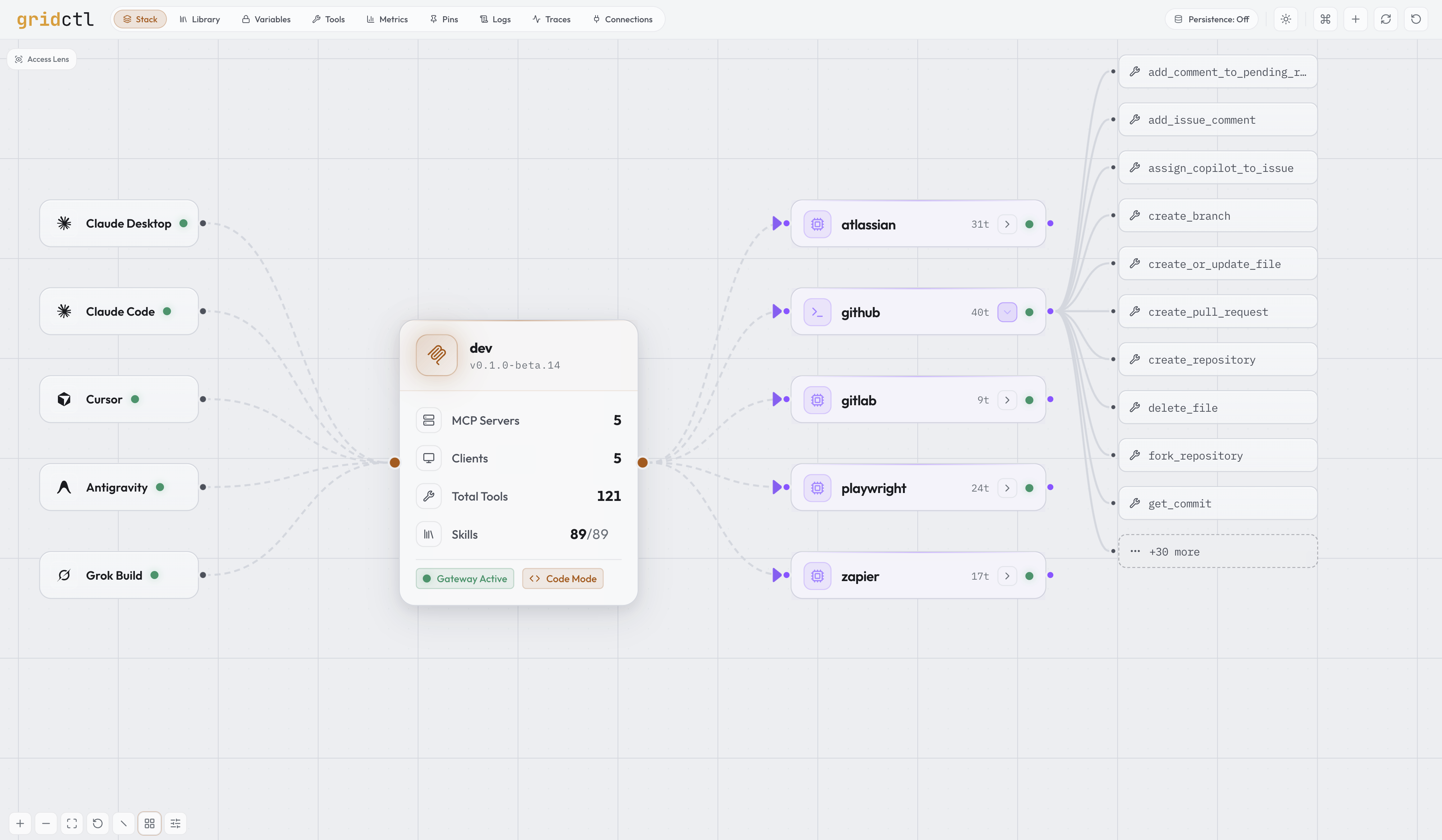Expand the atlassian server tools
Image resolution: width=1442 pixels, height=840 pixels.
point(1007,224)
